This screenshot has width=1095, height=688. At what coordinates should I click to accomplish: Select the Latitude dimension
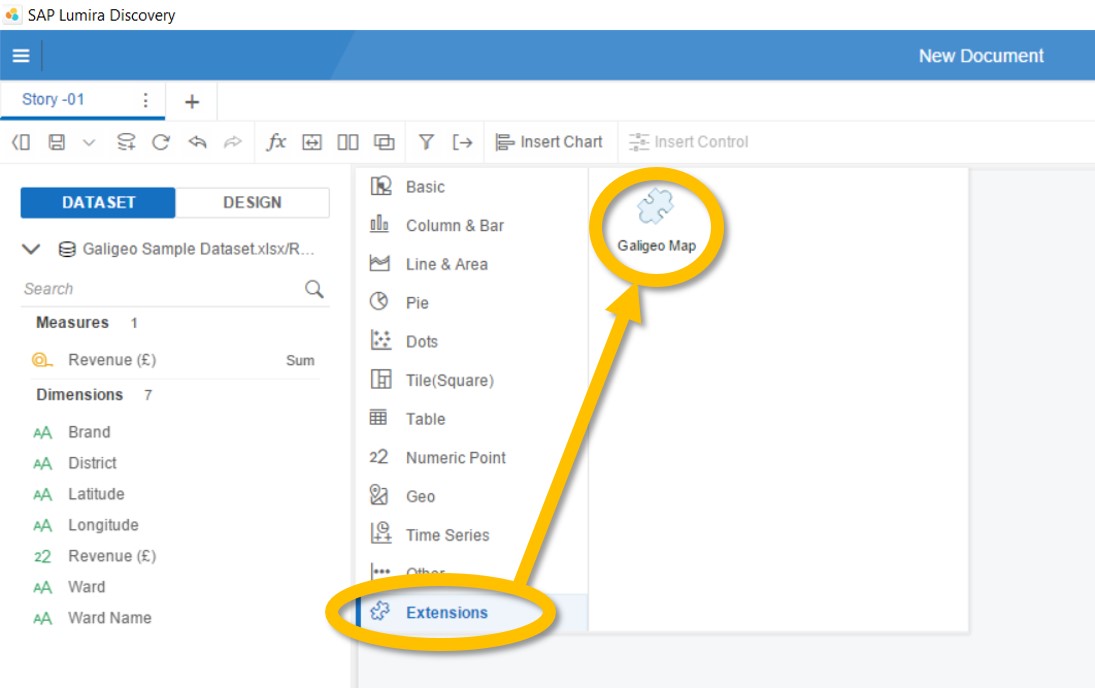click(96, 494)
